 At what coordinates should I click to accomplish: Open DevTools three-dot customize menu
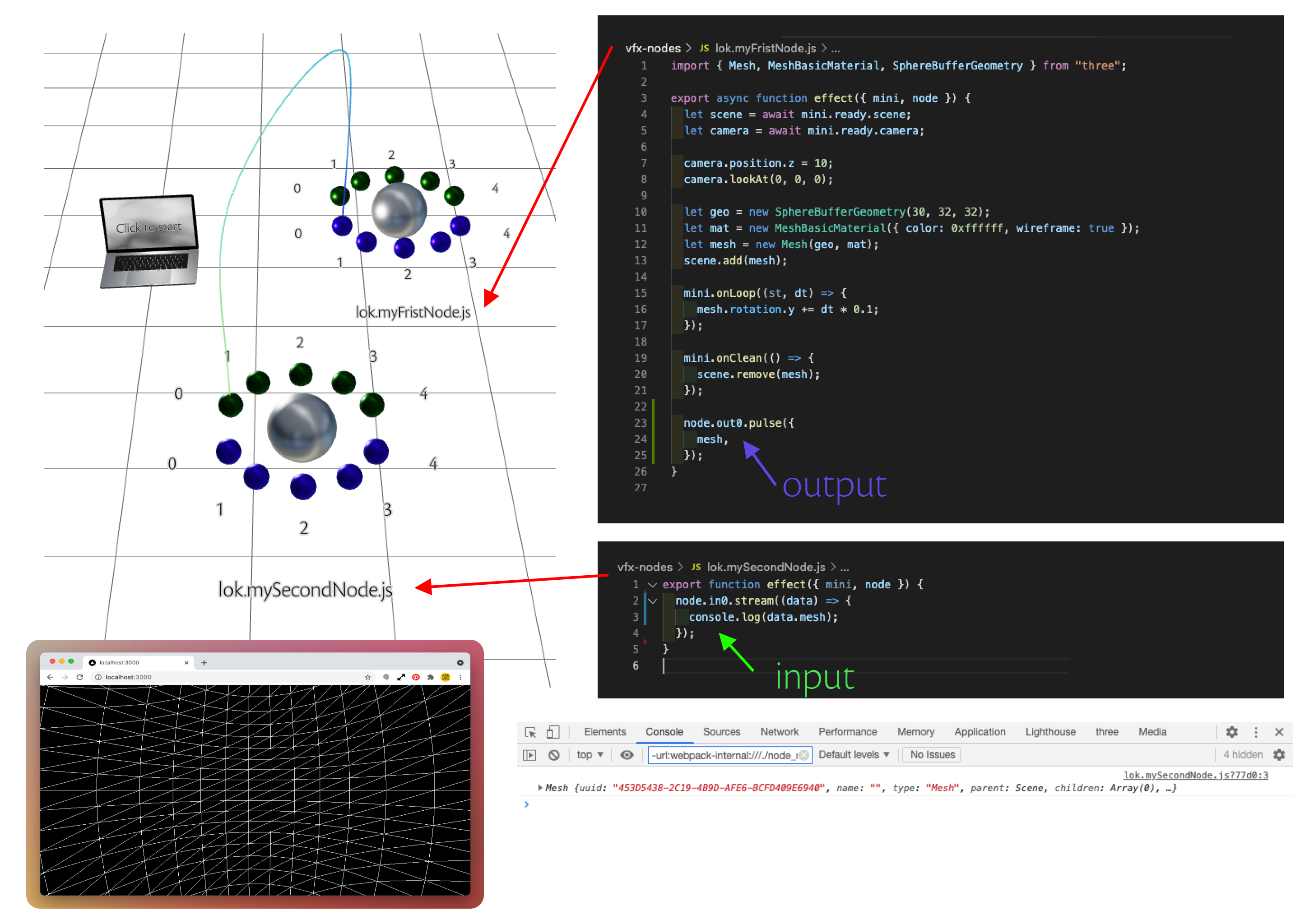1256,732
